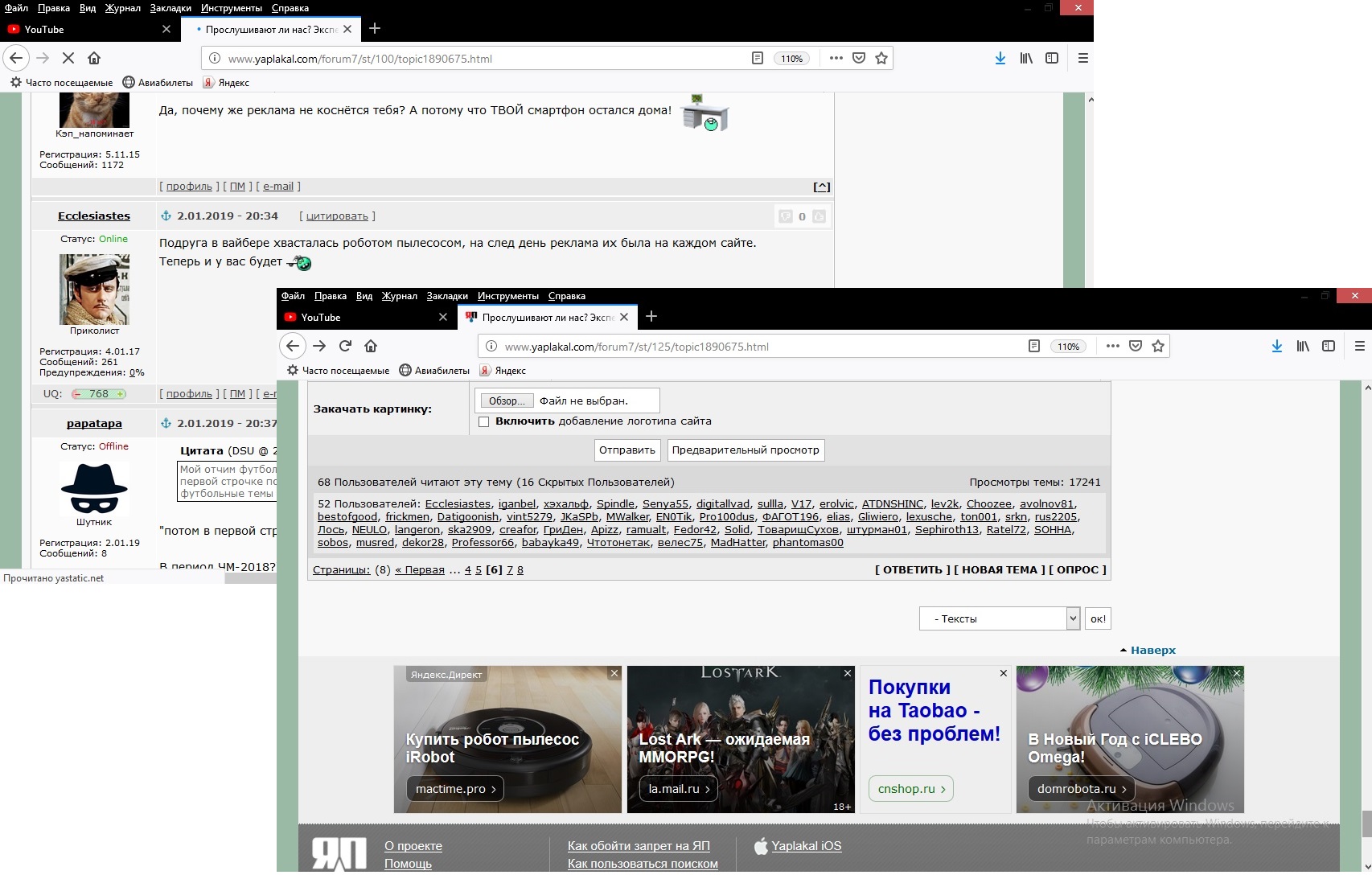Image resolution: width=1372 pixels, height=875 pixels.
Task: Click the Отправить button
Action: click(x=627, y=450)
